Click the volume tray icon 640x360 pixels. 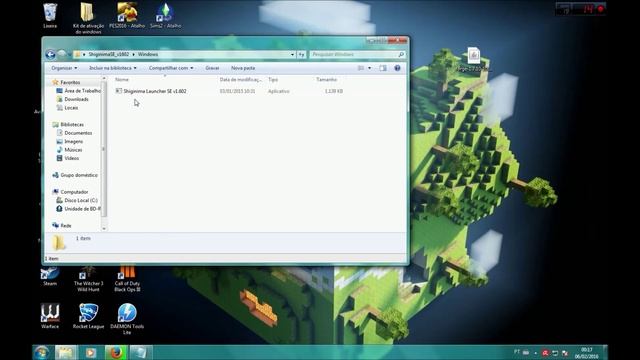(x=565, y=353)
